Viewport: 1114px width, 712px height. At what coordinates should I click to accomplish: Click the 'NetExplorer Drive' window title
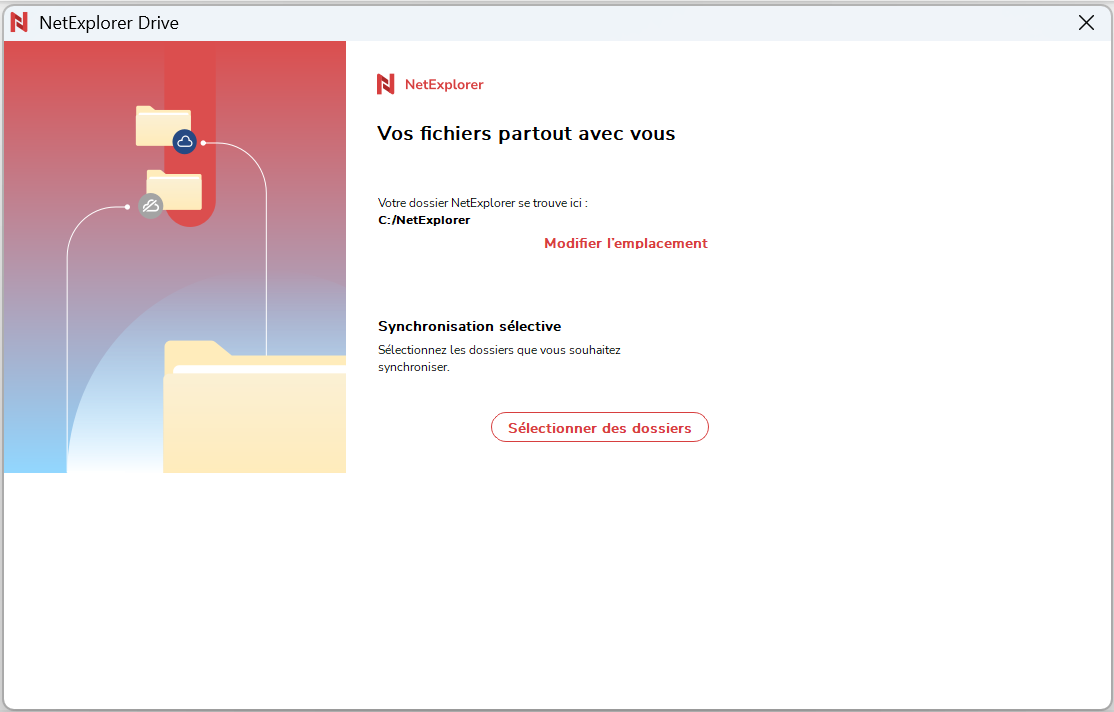[109, 23]
